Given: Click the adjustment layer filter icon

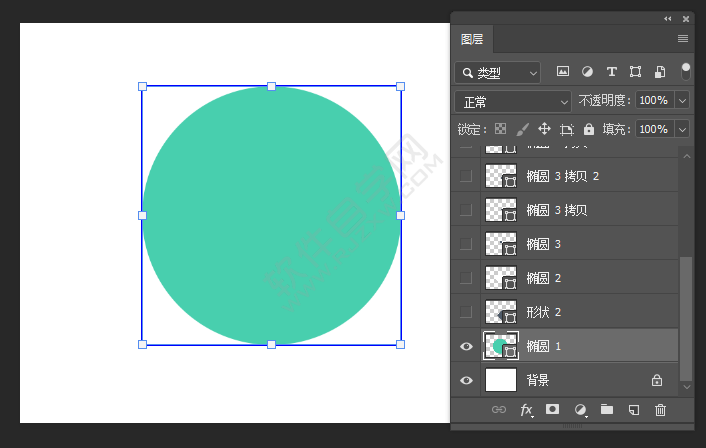Looking at the screenshot, I should pyautogui.click(x=587, y=72).
